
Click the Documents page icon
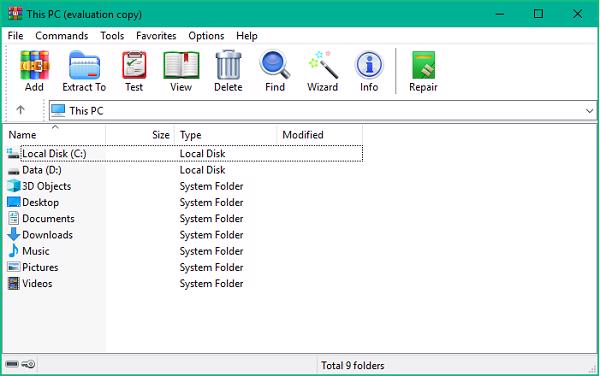pyautogui.click(x=13, y=218)
